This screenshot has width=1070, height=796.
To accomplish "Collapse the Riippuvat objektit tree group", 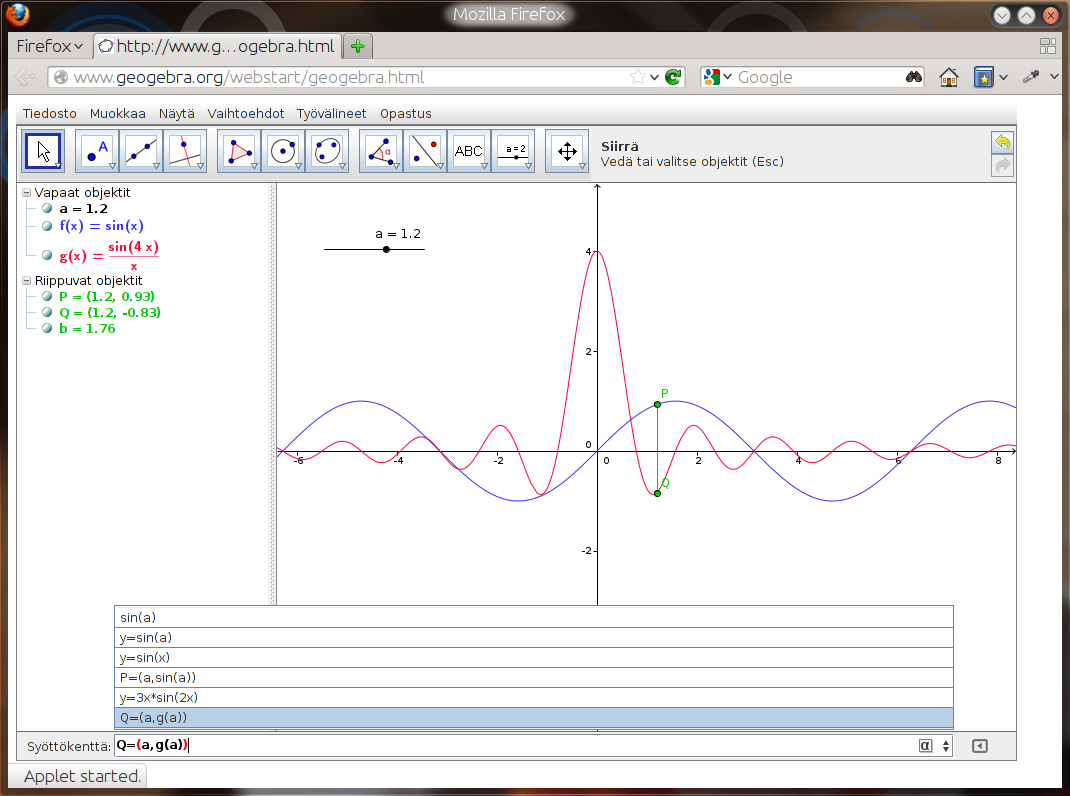I will pos(27,281).
